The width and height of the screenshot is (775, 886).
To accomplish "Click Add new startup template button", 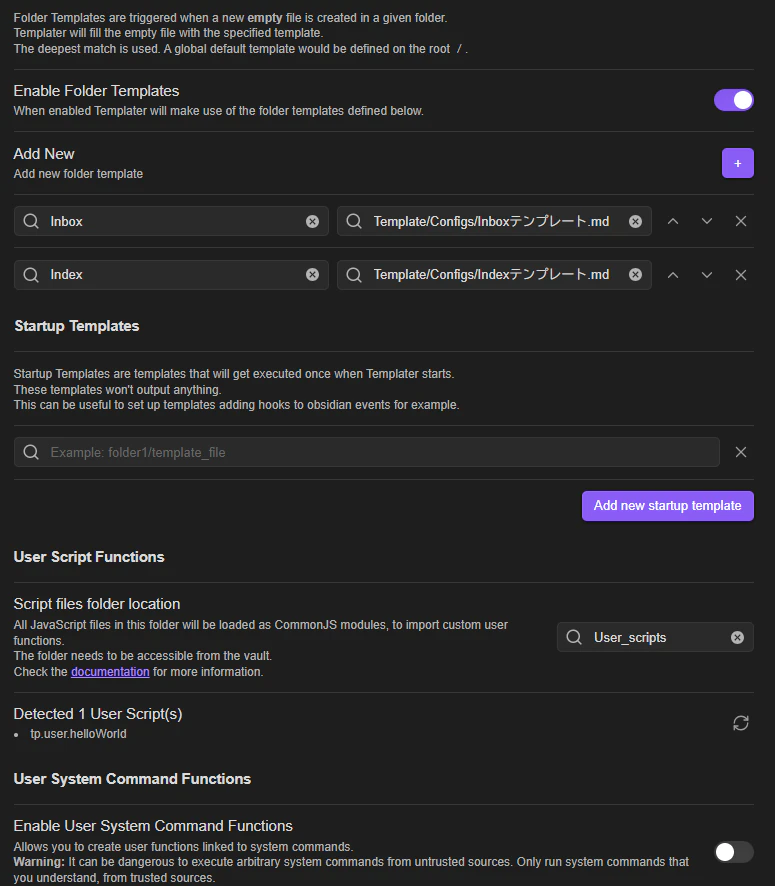I will 668,506.
